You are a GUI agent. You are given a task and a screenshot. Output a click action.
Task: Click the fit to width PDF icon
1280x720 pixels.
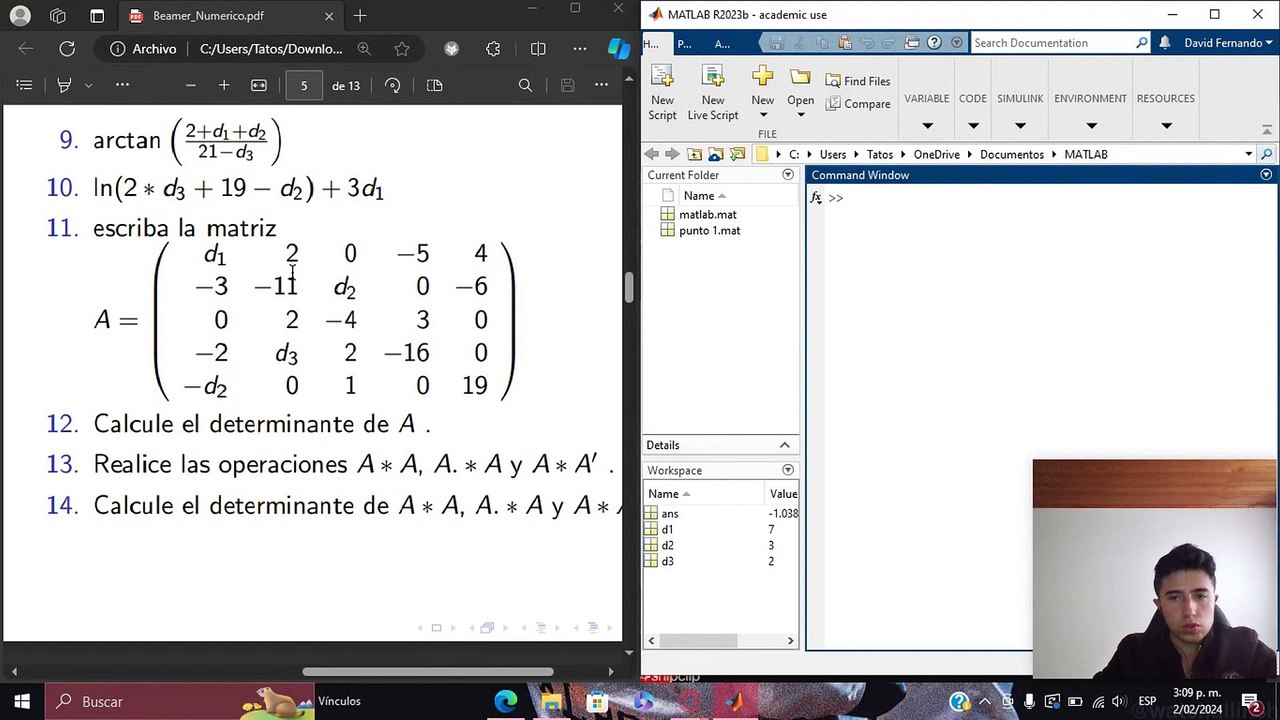259,86
